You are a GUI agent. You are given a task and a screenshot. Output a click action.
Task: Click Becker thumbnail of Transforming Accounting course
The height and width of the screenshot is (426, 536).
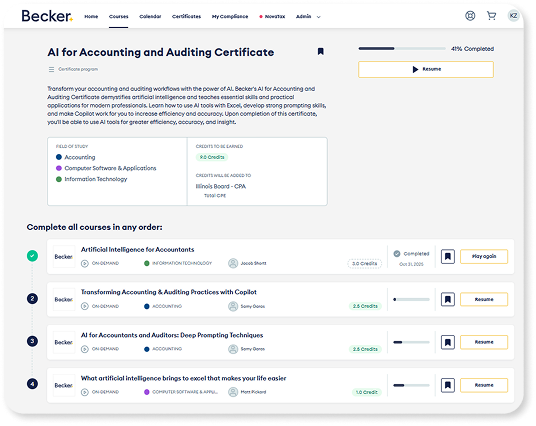pos(64,299)
